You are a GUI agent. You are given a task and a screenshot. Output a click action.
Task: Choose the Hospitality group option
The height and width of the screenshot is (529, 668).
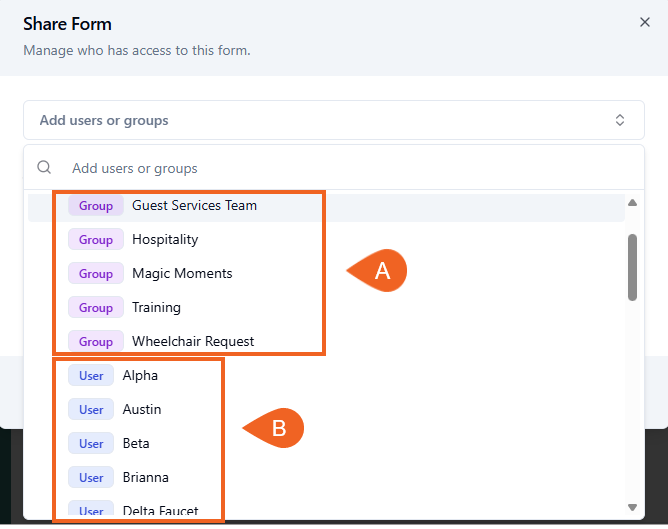(165, 240)
